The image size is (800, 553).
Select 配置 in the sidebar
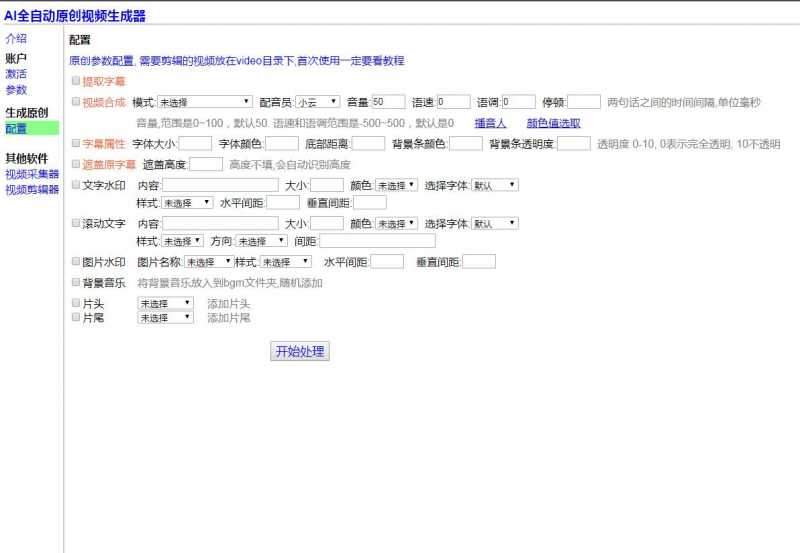(x=16, y=129)
